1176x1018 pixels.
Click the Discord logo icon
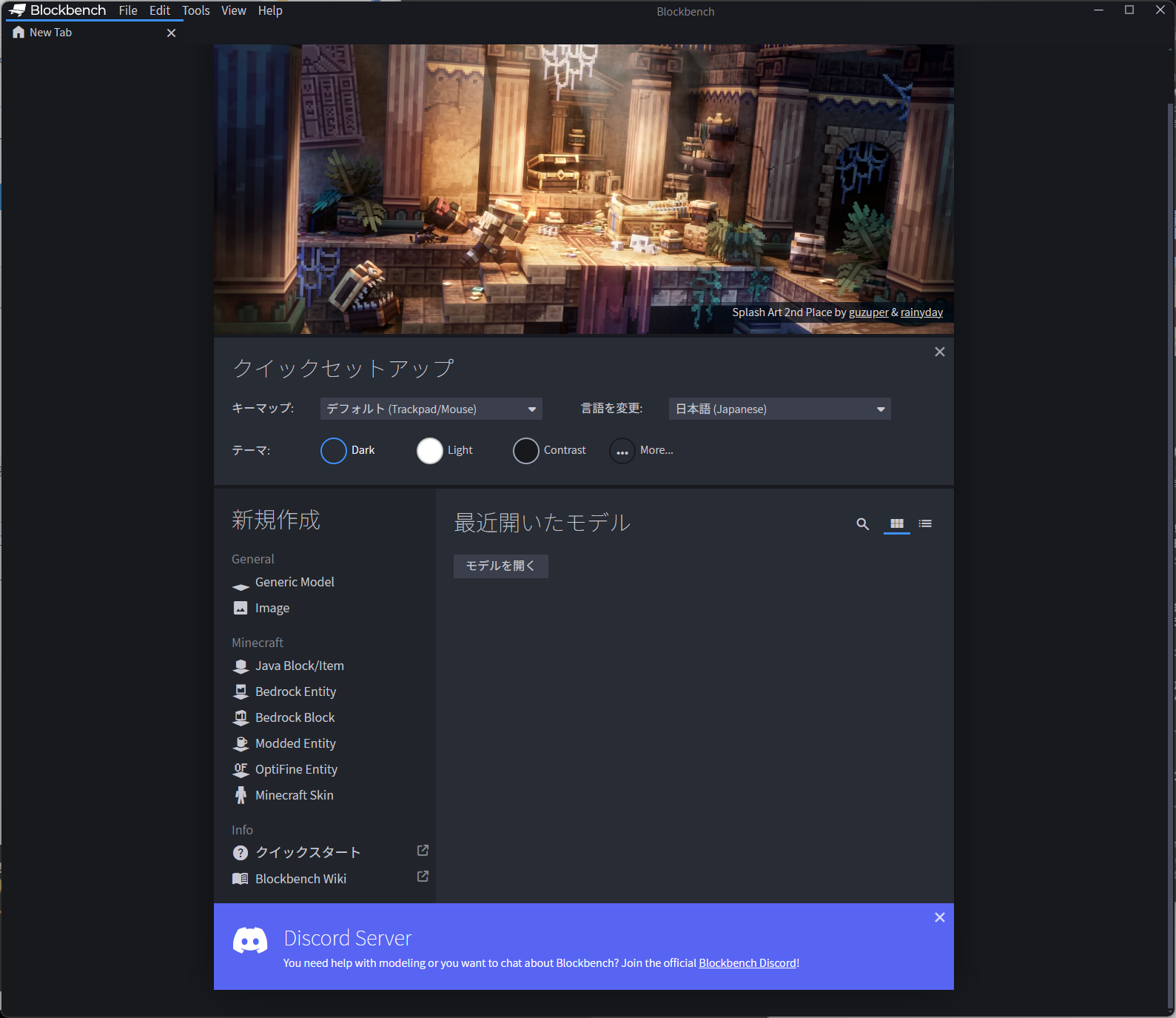250,940
